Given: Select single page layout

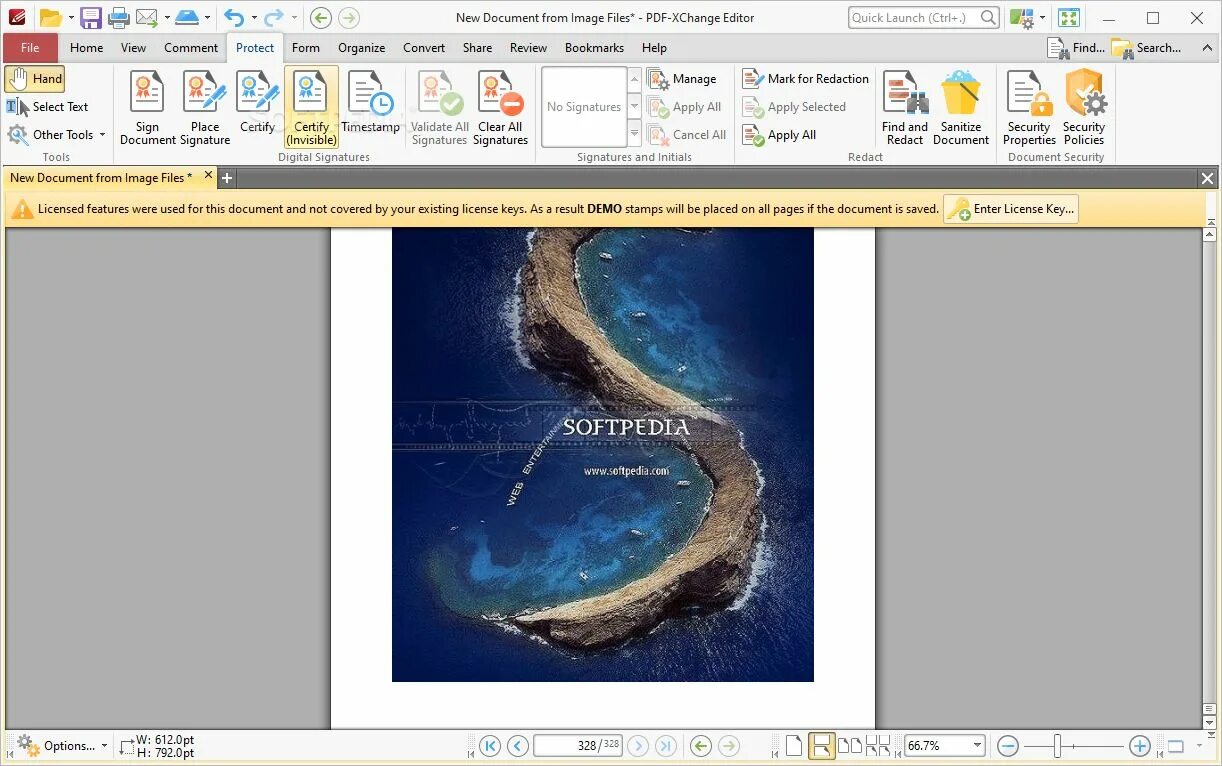Looking at the screenshot, I should (x=794, y=746).
